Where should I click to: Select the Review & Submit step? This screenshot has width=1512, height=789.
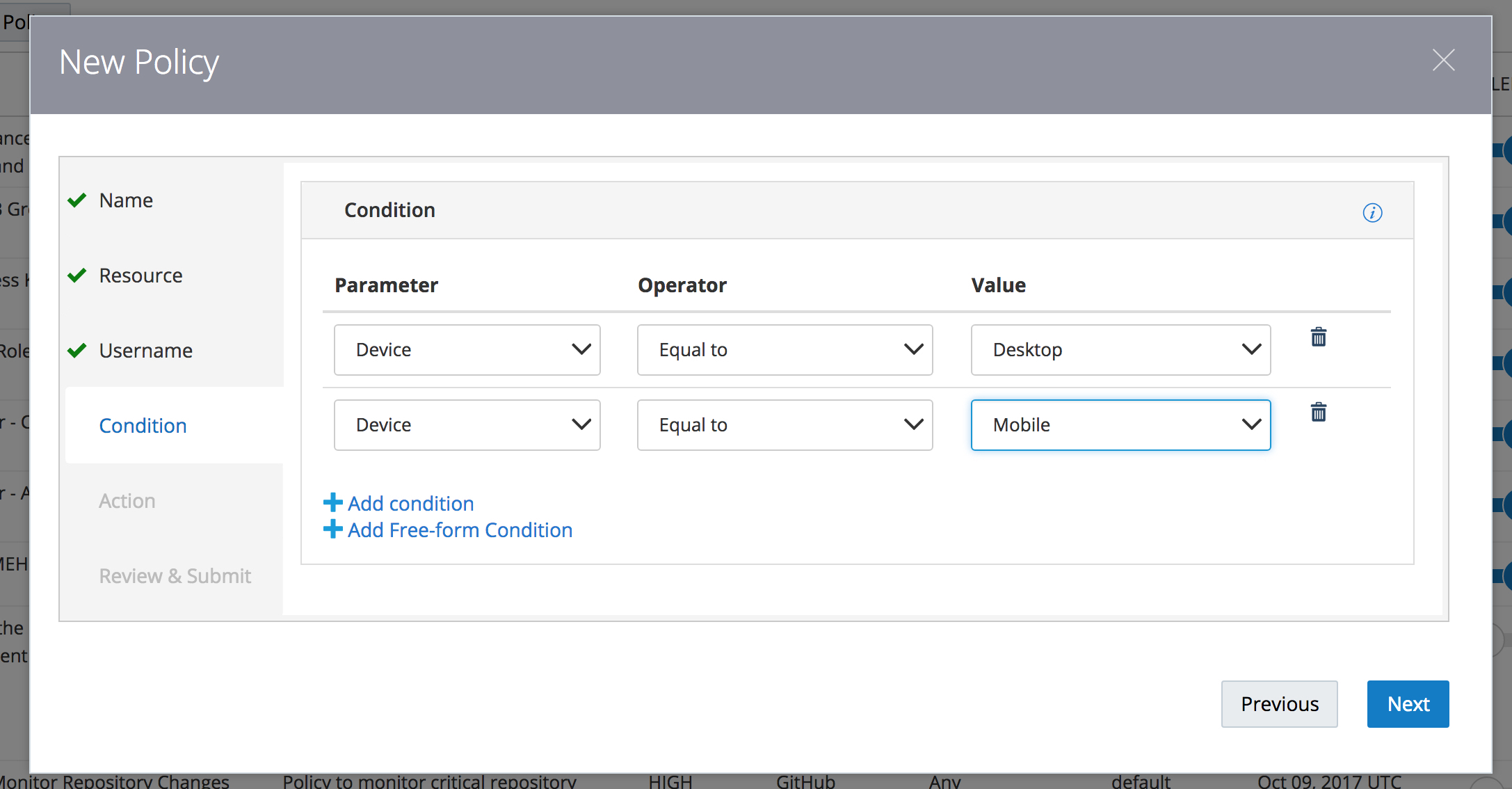(175, 576)
